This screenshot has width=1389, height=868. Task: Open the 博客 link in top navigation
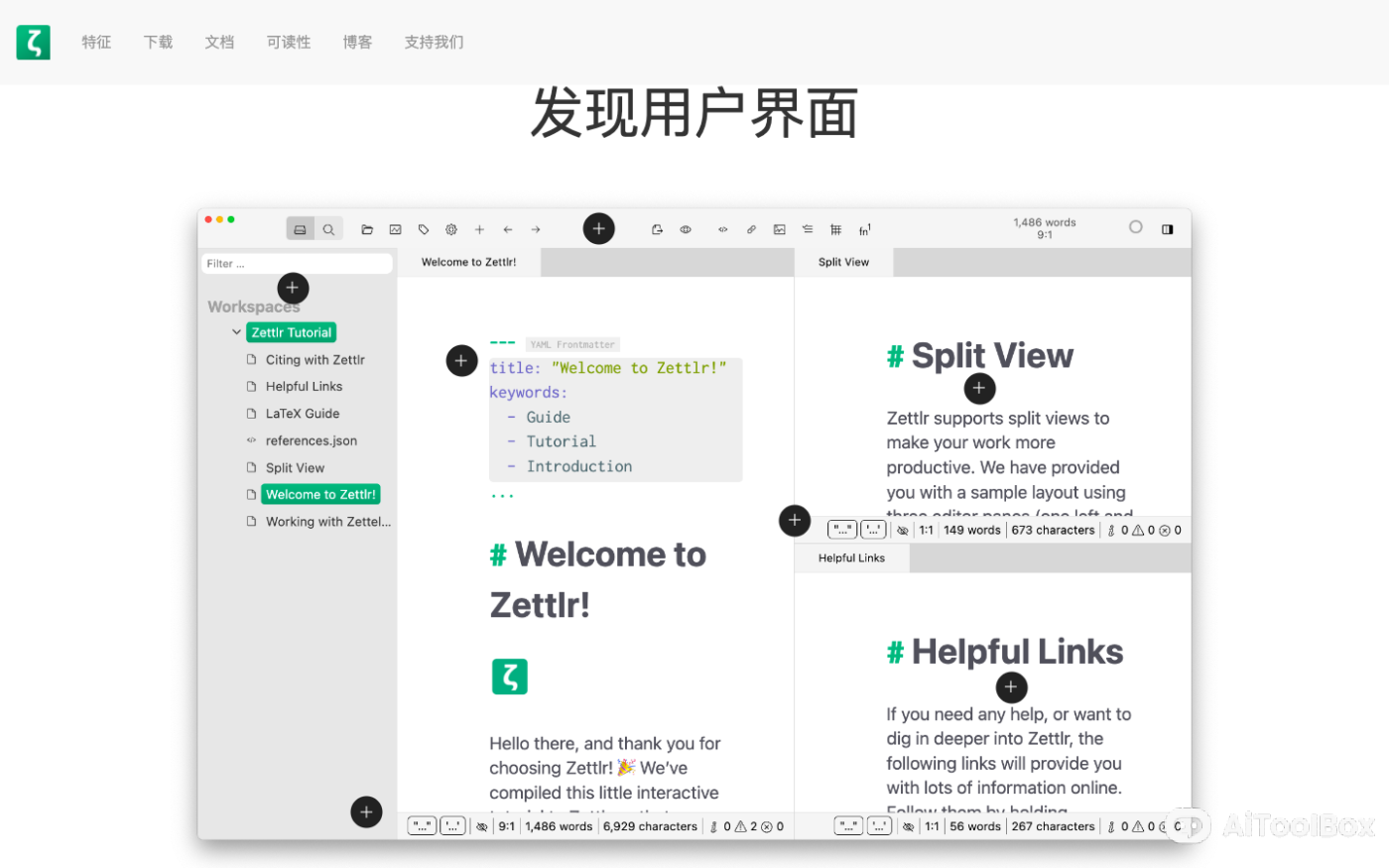(357, 42)
